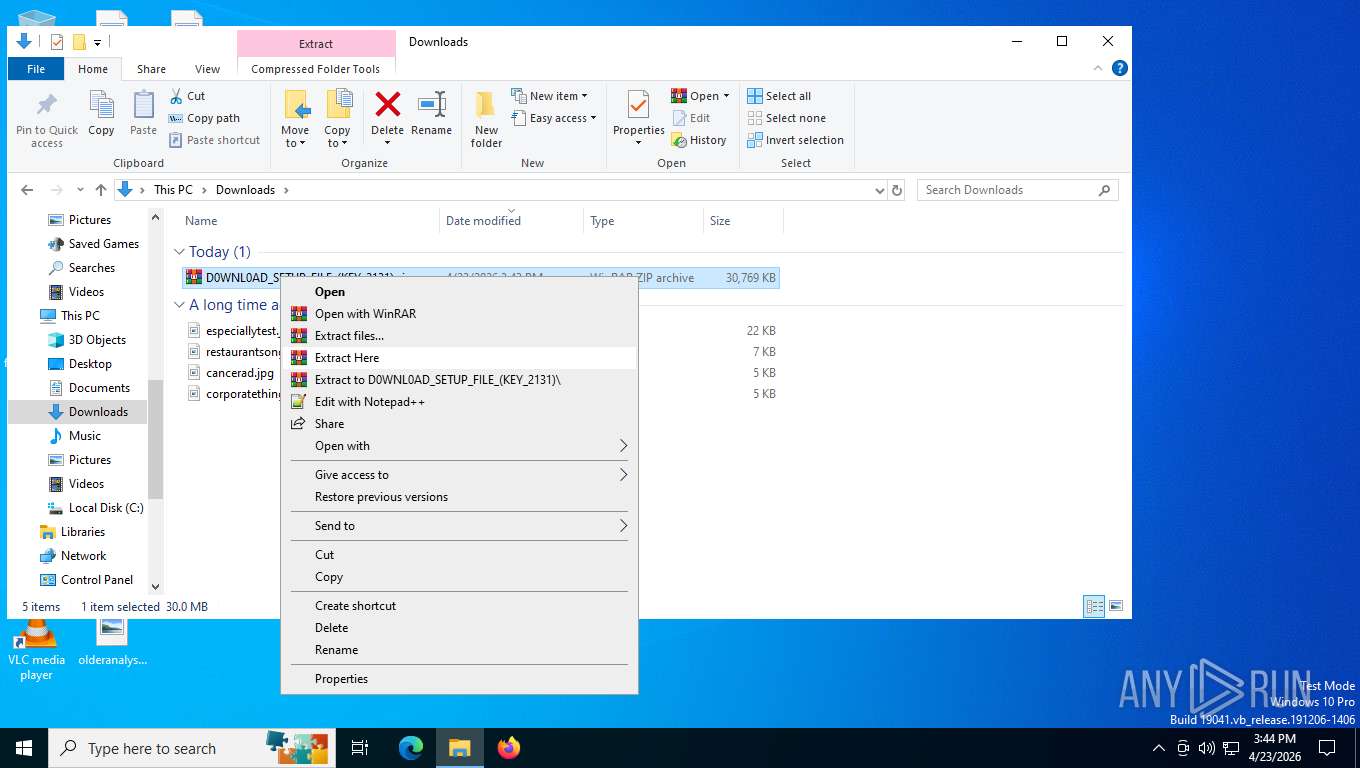This screenshot has height=768, width=1360.
Task: Select Network in navigation pane
Action: (83, 556)
